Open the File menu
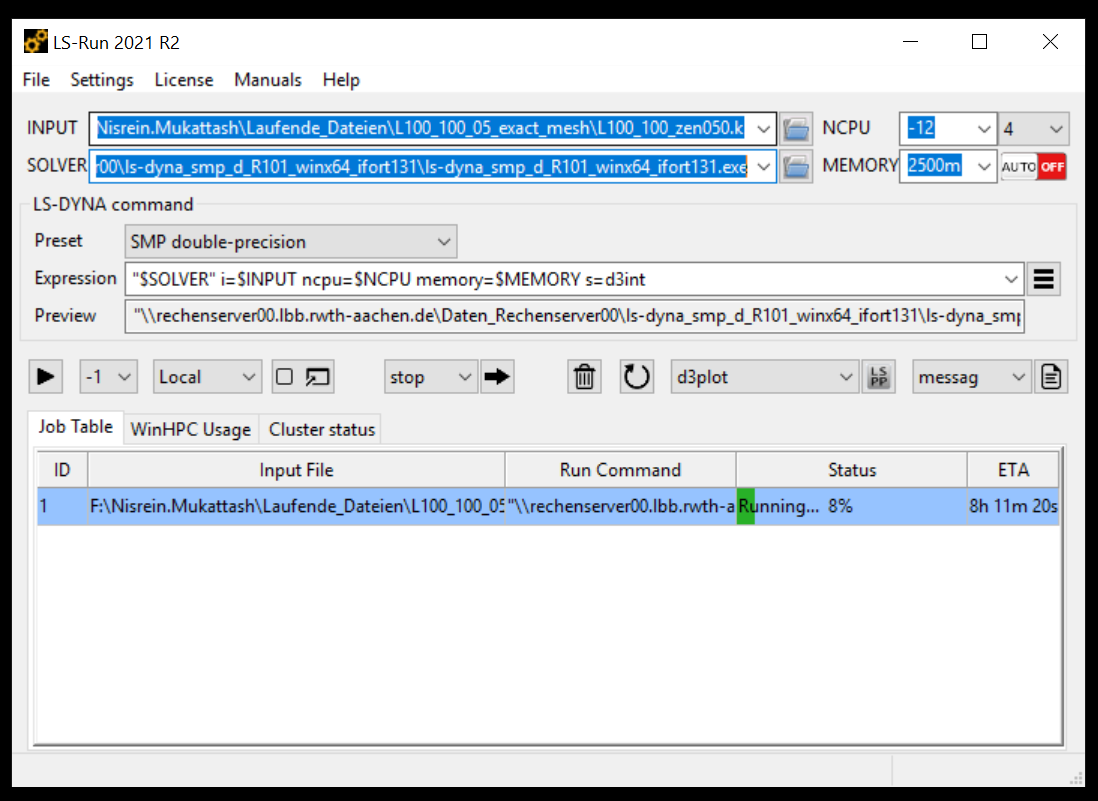Viewport: 1098px width, 801px height. pos(36,80)
